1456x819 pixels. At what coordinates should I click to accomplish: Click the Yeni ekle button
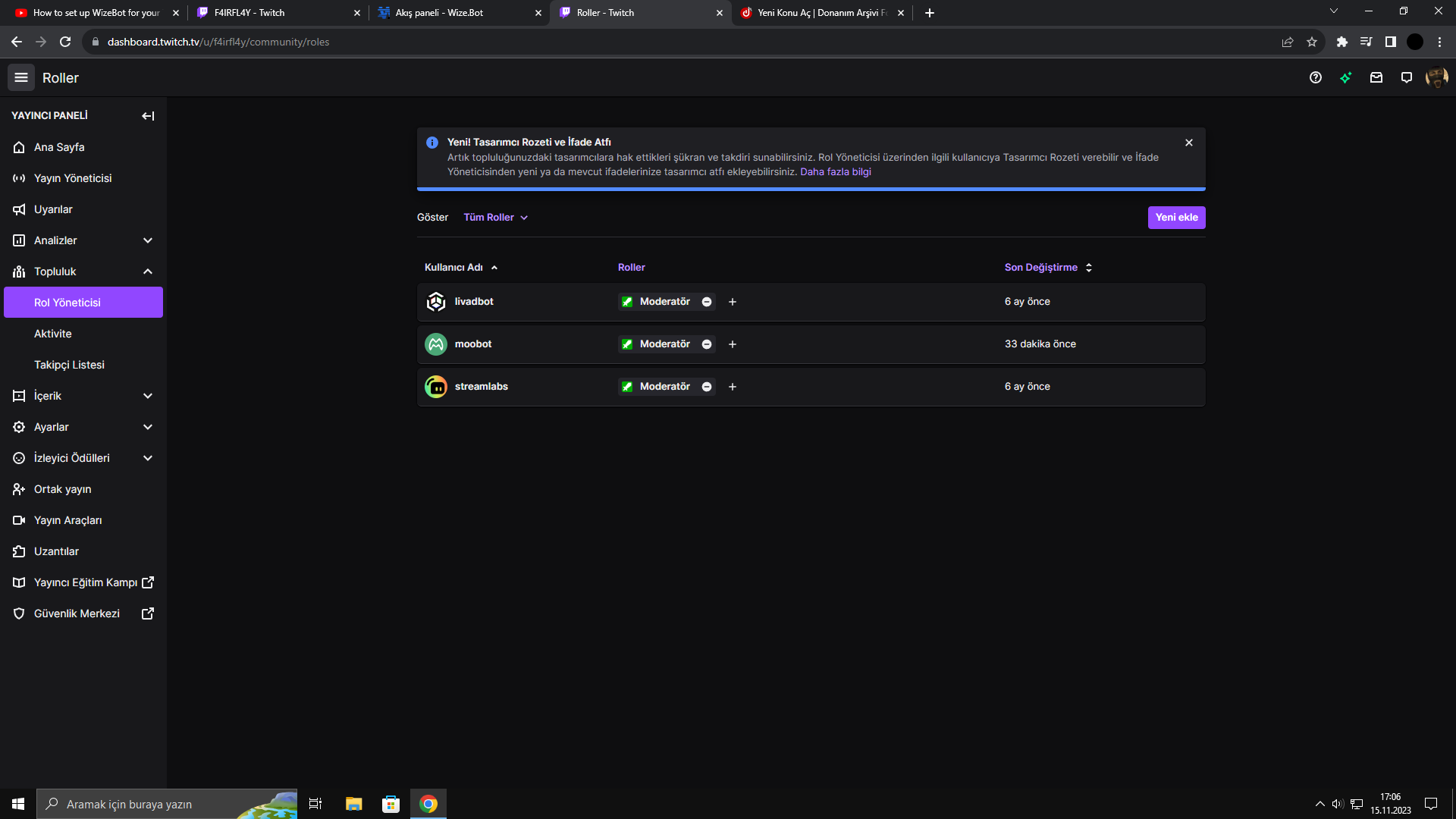[1177, 218]
